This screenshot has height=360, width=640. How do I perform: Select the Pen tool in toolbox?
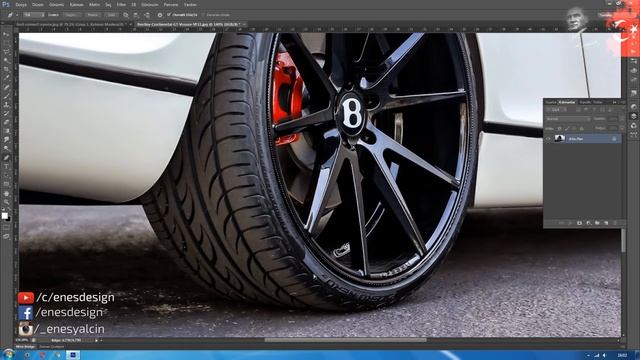tap(6, 158)
